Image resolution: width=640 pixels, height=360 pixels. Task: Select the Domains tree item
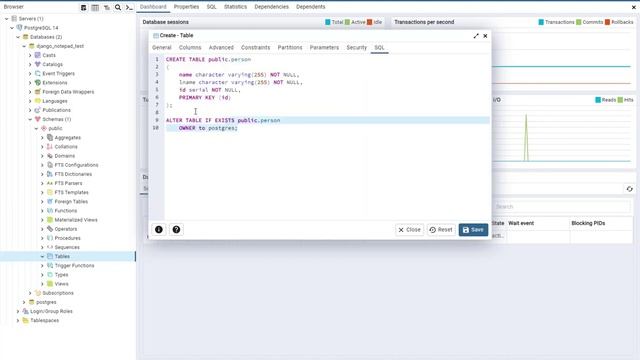pyautogui.click(x=64, y=156)
